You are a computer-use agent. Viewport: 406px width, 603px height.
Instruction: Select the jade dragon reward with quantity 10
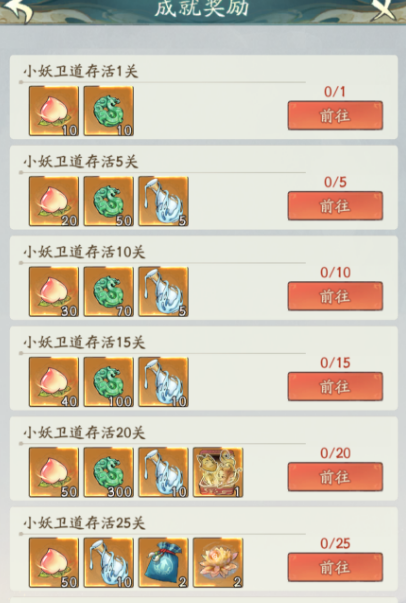point(109,111)
